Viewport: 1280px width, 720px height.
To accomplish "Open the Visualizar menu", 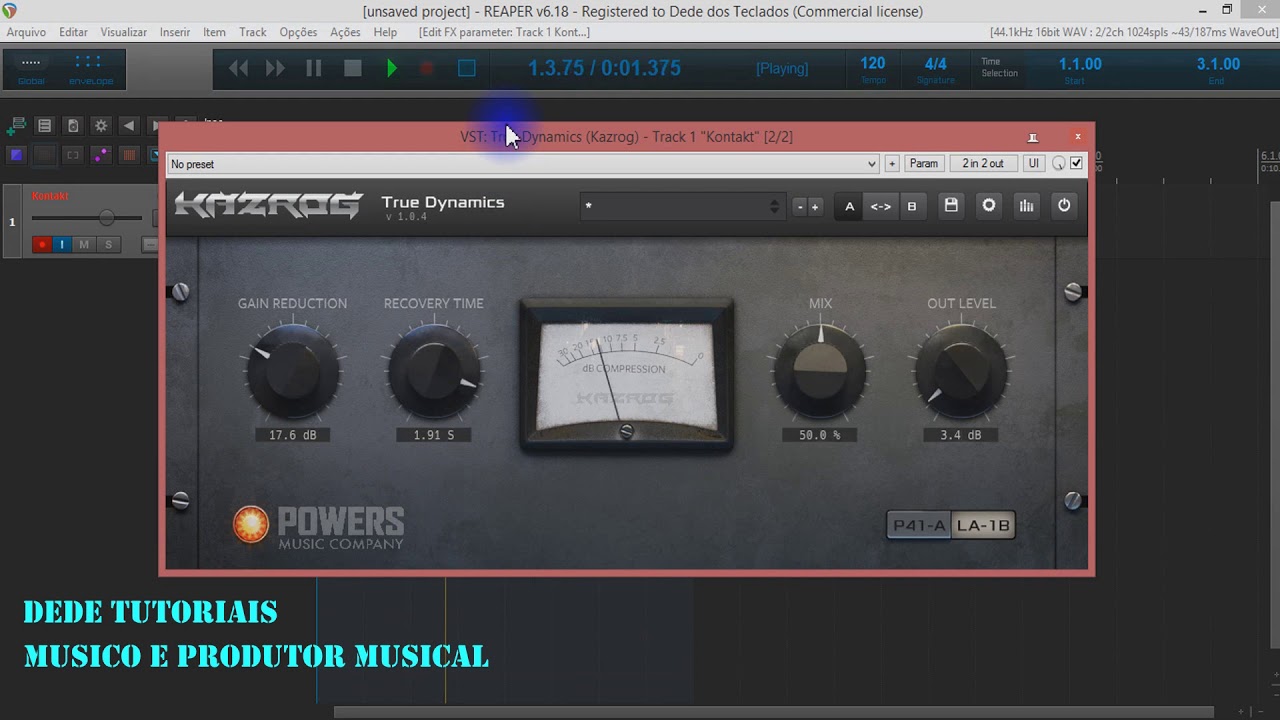I will (x=123, y=32).
